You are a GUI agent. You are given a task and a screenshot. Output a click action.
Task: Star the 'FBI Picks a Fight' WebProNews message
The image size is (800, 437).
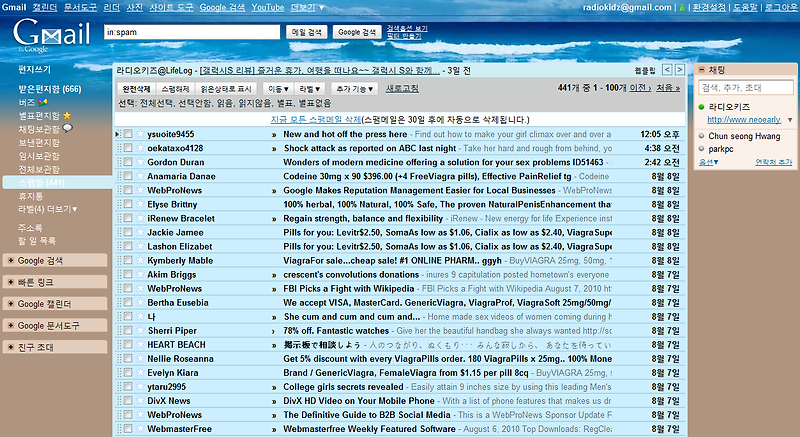point(140,288)
